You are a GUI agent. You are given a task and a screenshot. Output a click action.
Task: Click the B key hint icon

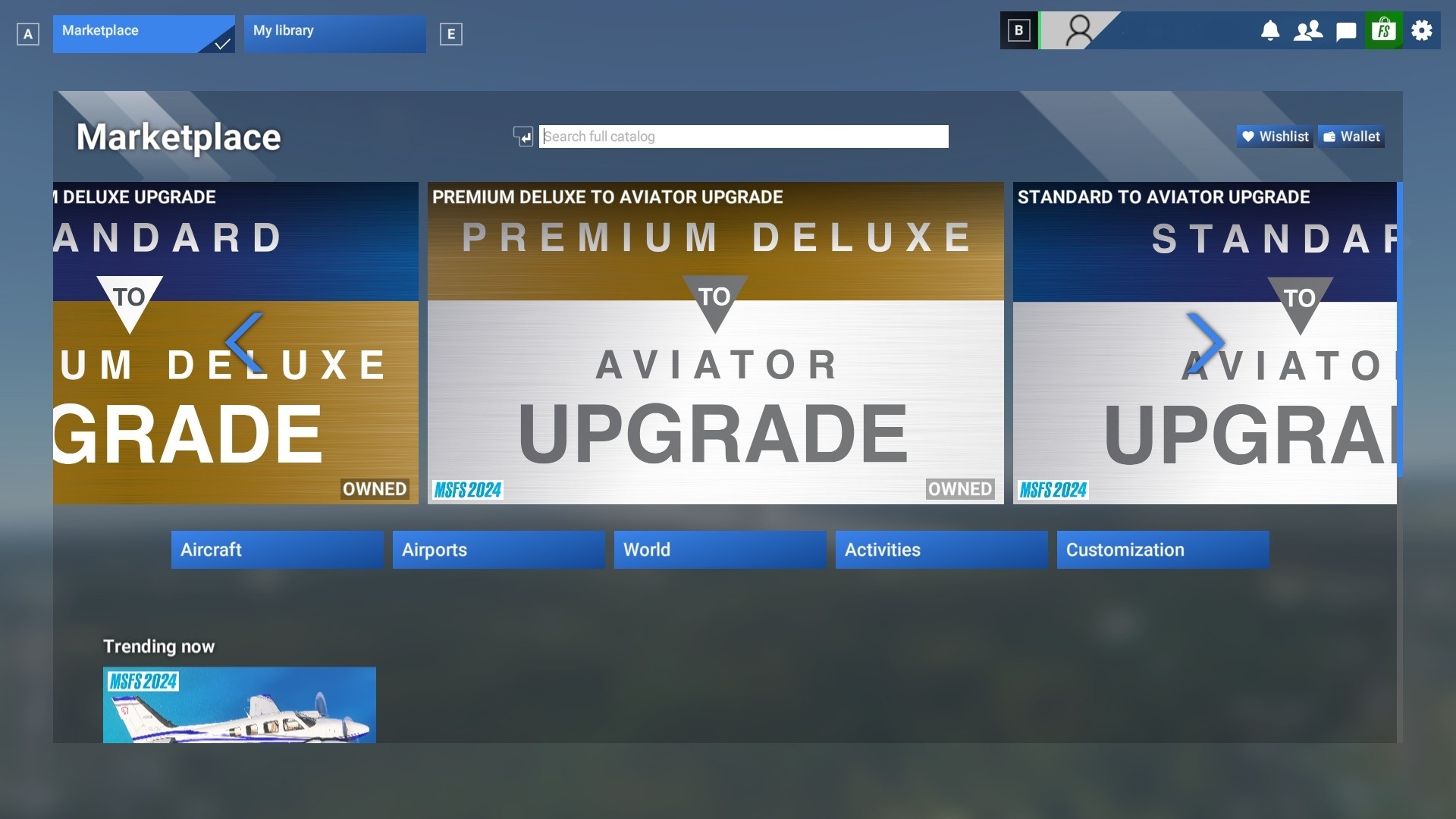pos(1019,31)
